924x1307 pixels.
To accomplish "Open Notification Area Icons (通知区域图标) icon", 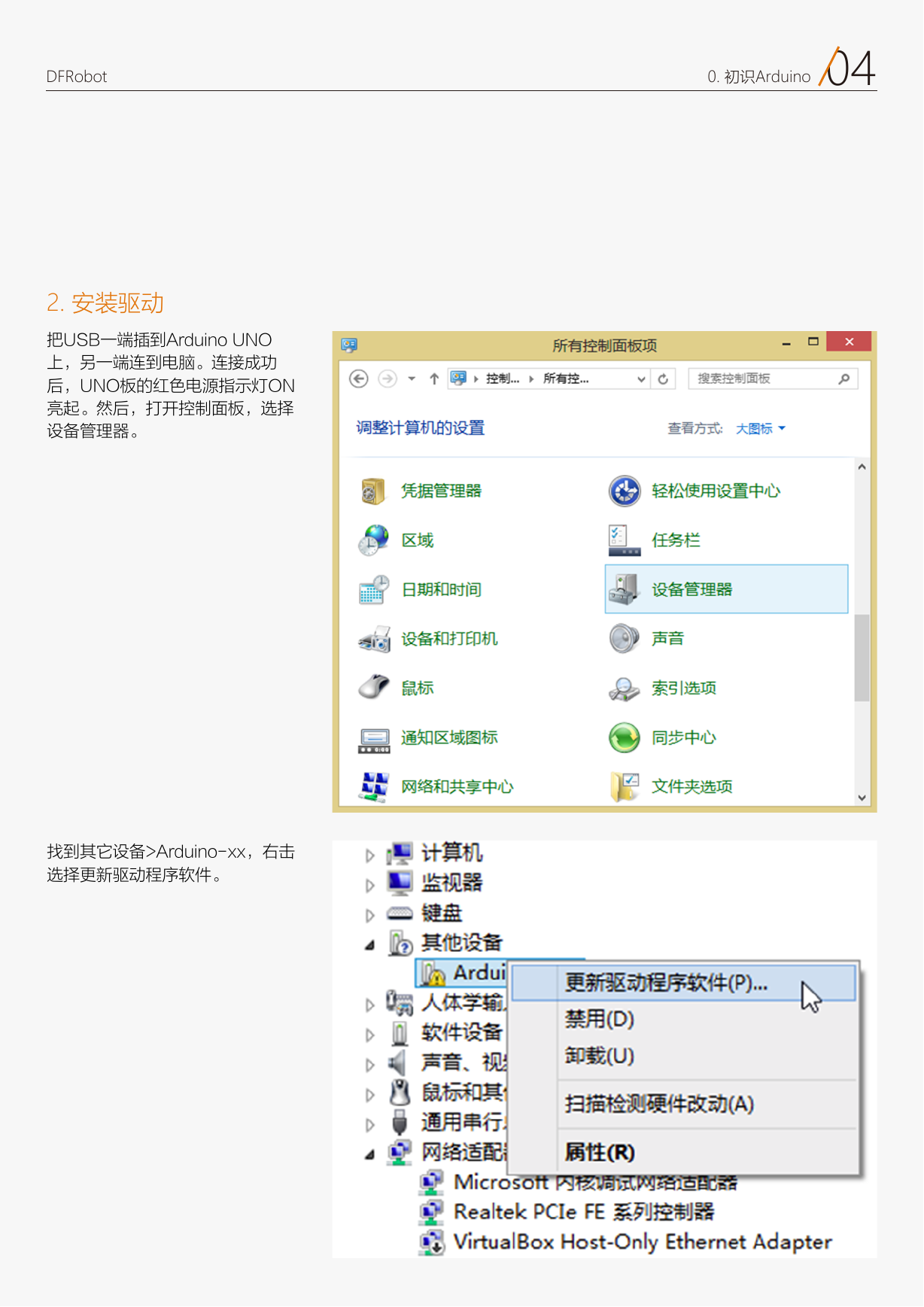I will pos(374,739).
